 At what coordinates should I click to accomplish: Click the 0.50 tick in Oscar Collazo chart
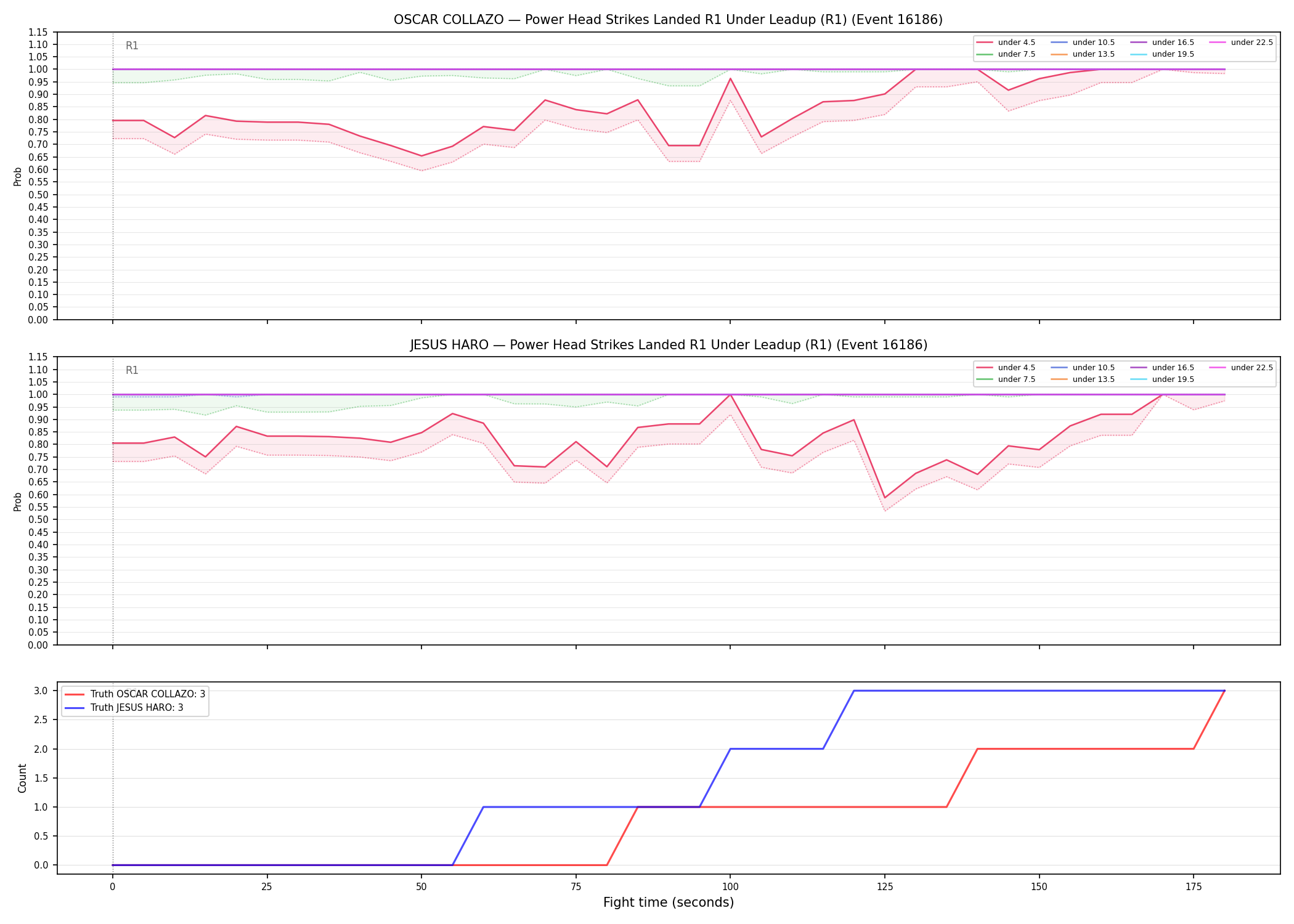(x=38, y=195)
